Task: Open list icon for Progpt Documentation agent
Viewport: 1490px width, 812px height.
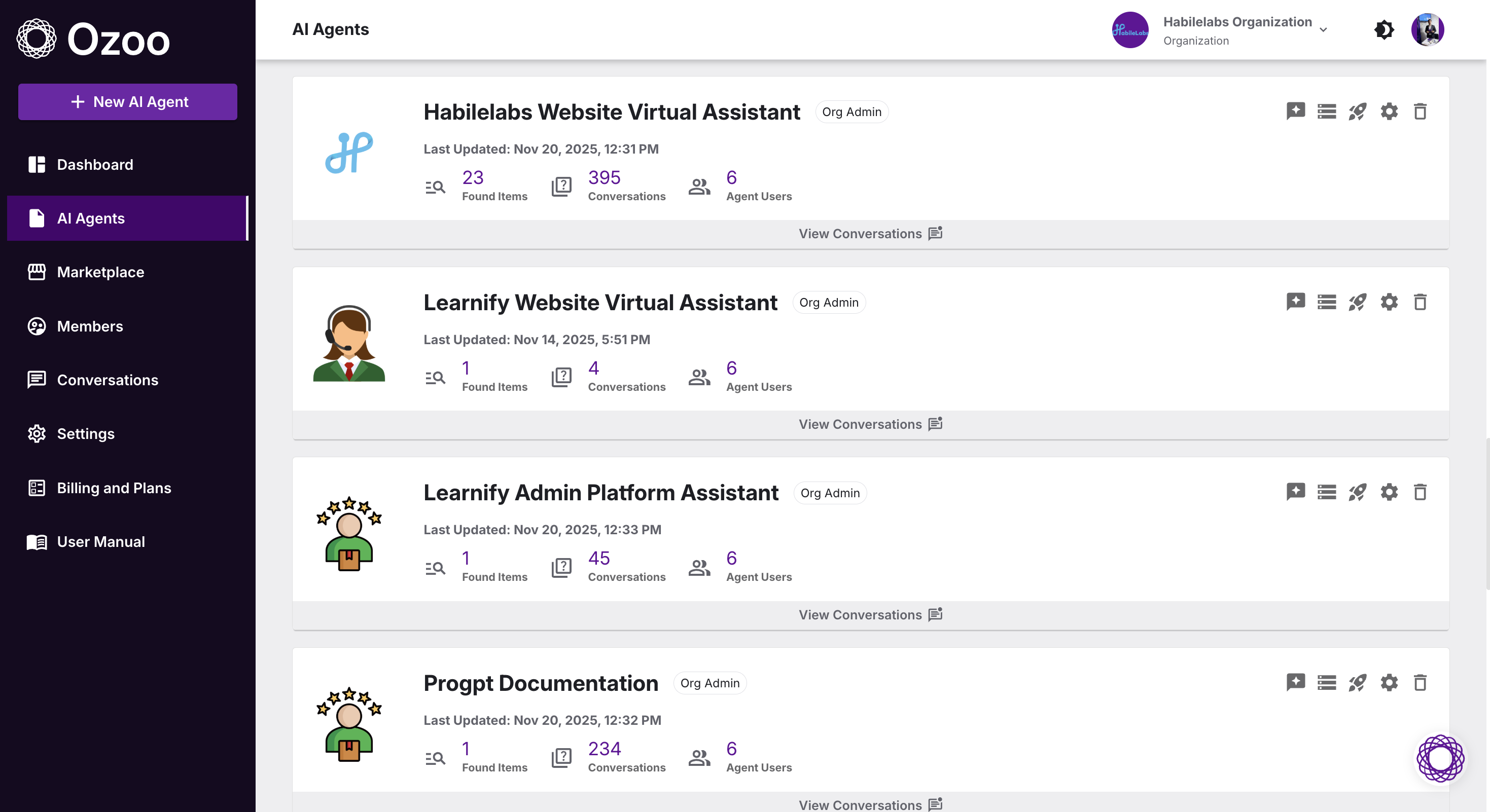Action: click(1327, 683)
